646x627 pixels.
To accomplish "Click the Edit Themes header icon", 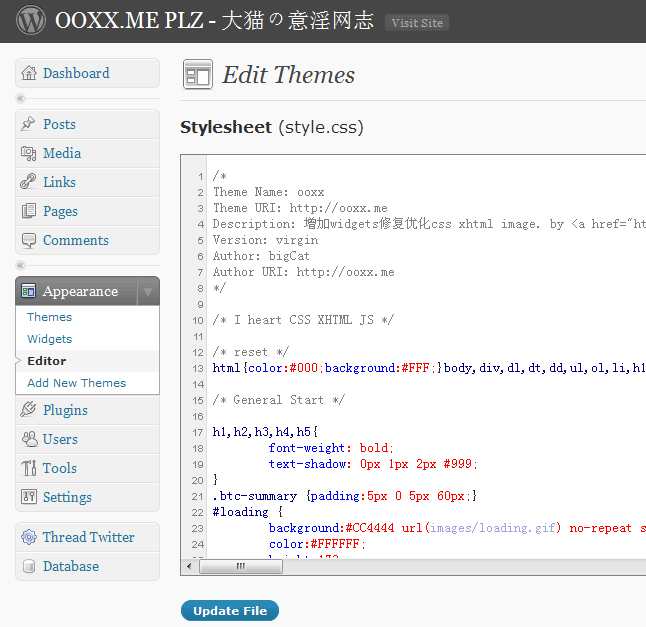I will (198, 75).
